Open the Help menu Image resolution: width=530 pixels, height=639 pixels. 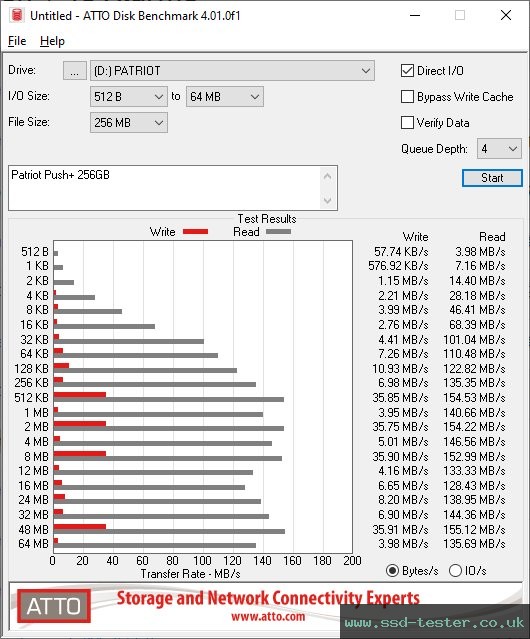[x=52, y=41]
